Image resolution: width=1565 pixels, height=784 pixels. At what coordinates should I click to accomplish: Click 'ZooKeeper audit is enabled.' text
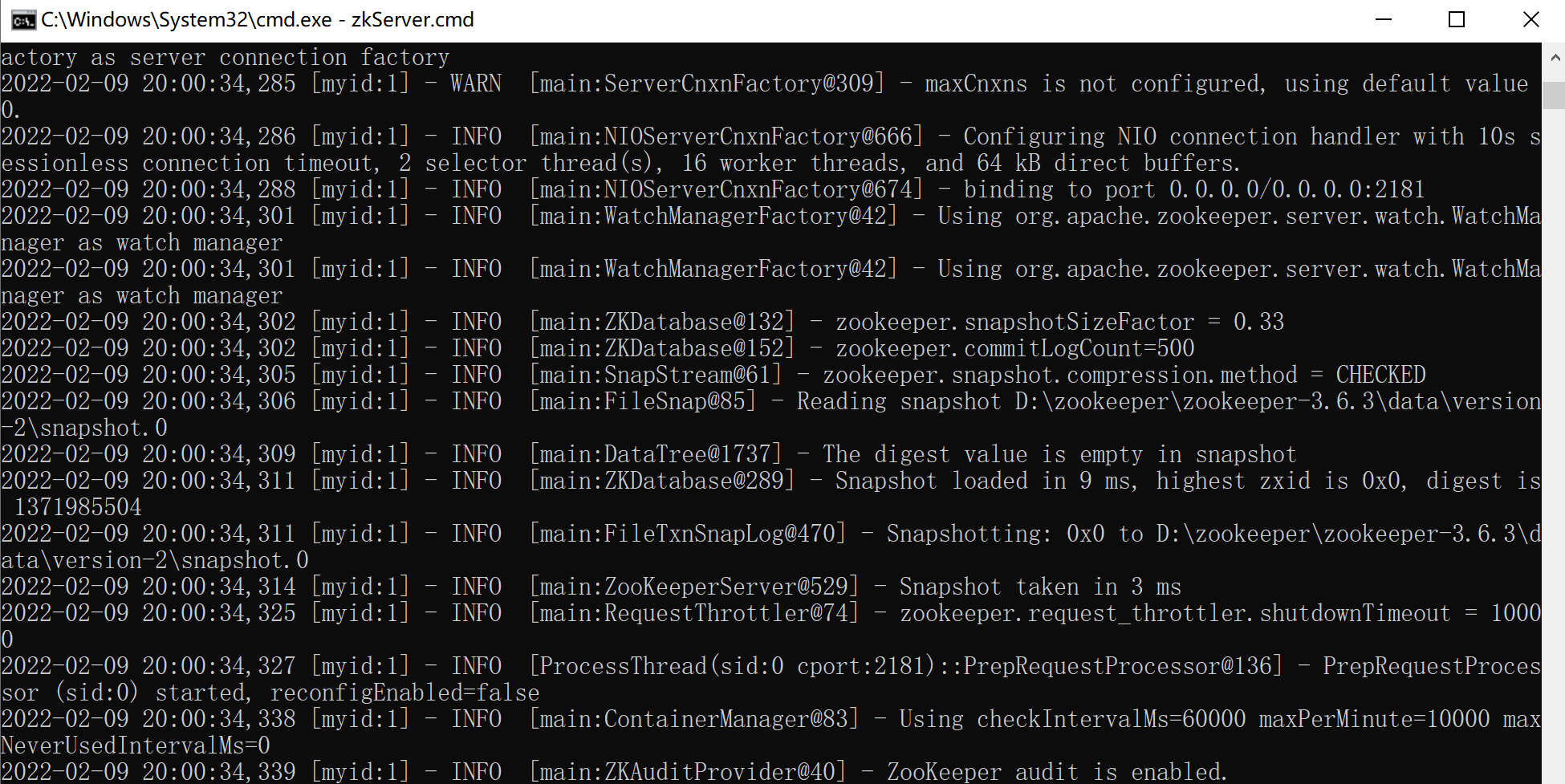[1057, 772]
